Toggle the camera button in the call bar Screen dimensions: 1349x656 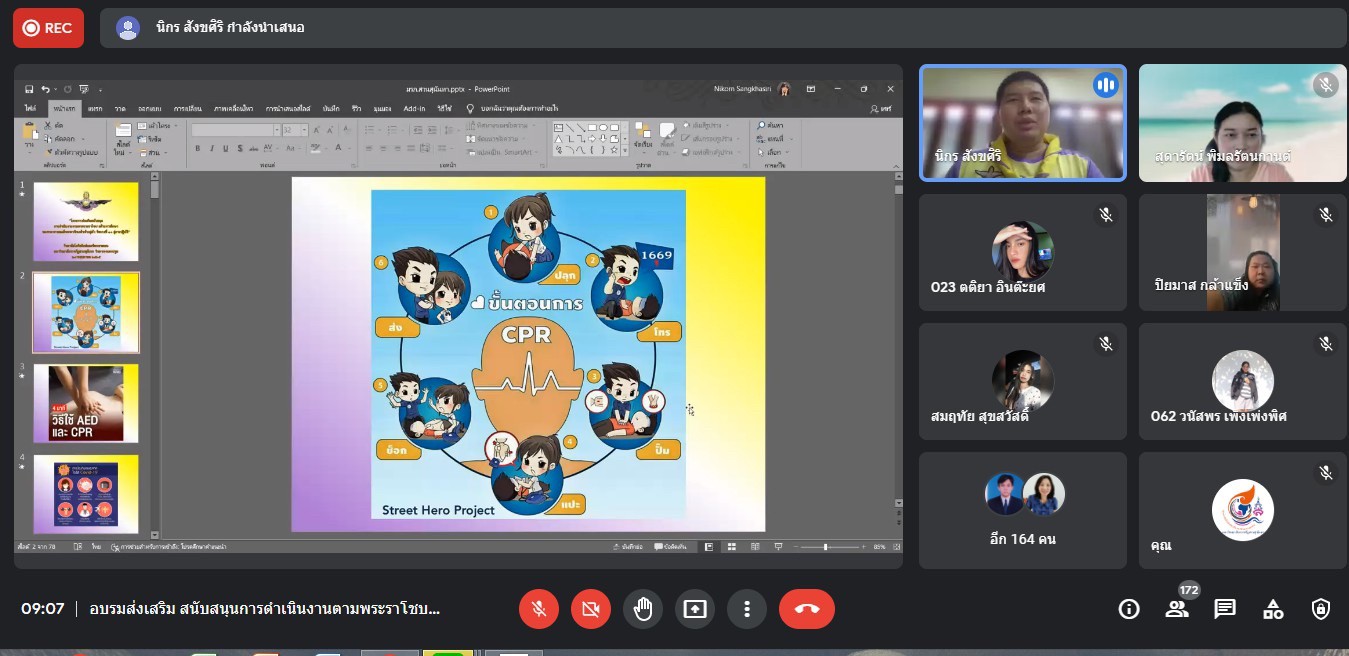(590, 608)
